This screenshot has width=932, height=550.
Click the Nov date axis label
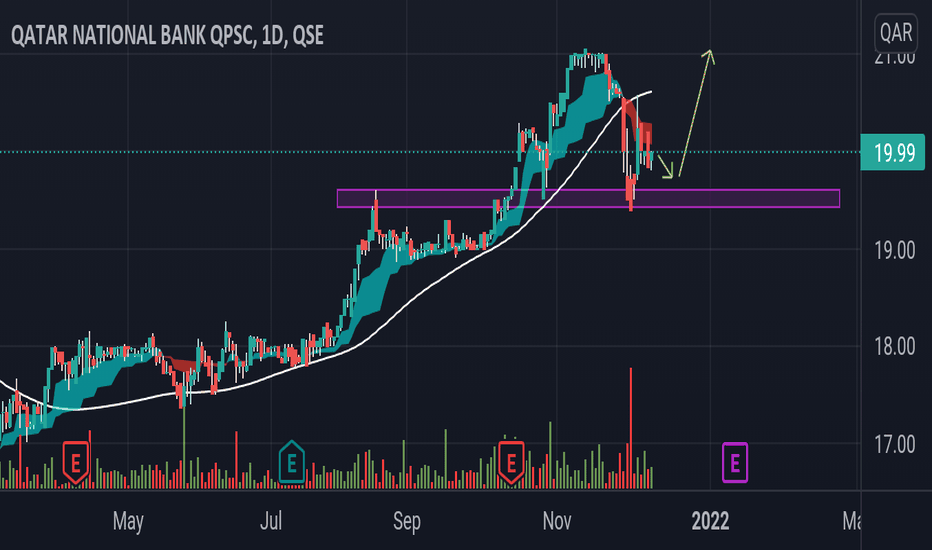(557, 521)
